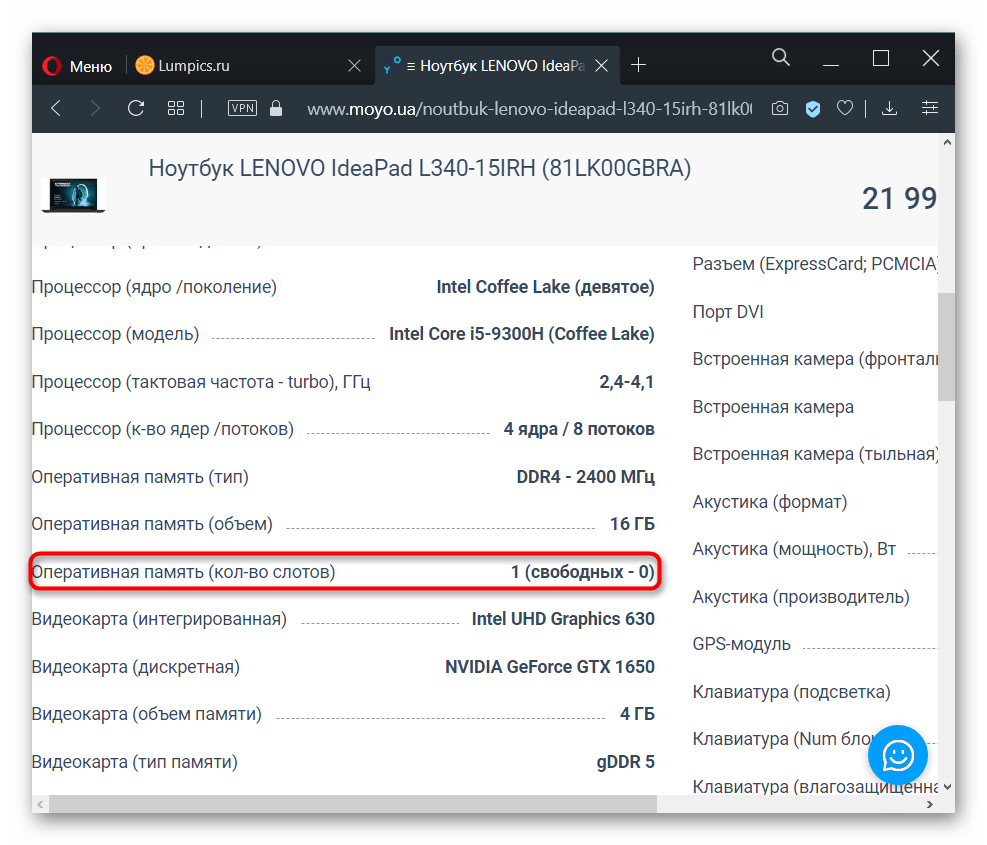Reload the current page
Viewport: 987px width, 845px height.
coord(136,108)
